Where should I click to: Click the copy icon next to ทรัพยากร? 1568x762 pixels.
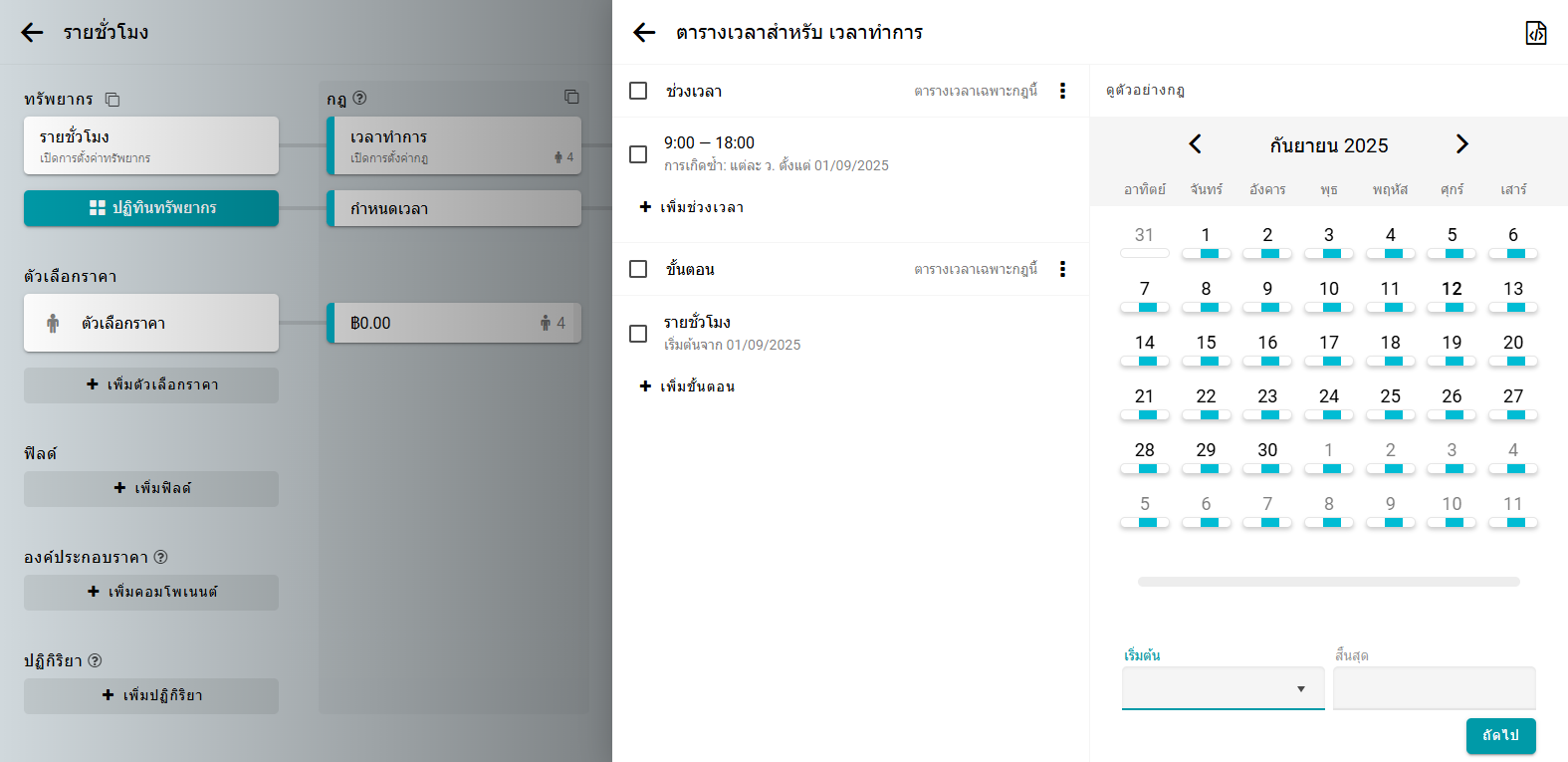pos(112,100)
